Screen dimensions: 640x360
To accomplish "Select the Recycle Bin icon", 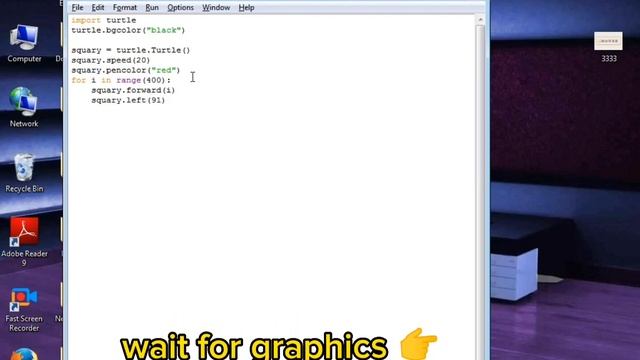I will (x=24, y=173).
